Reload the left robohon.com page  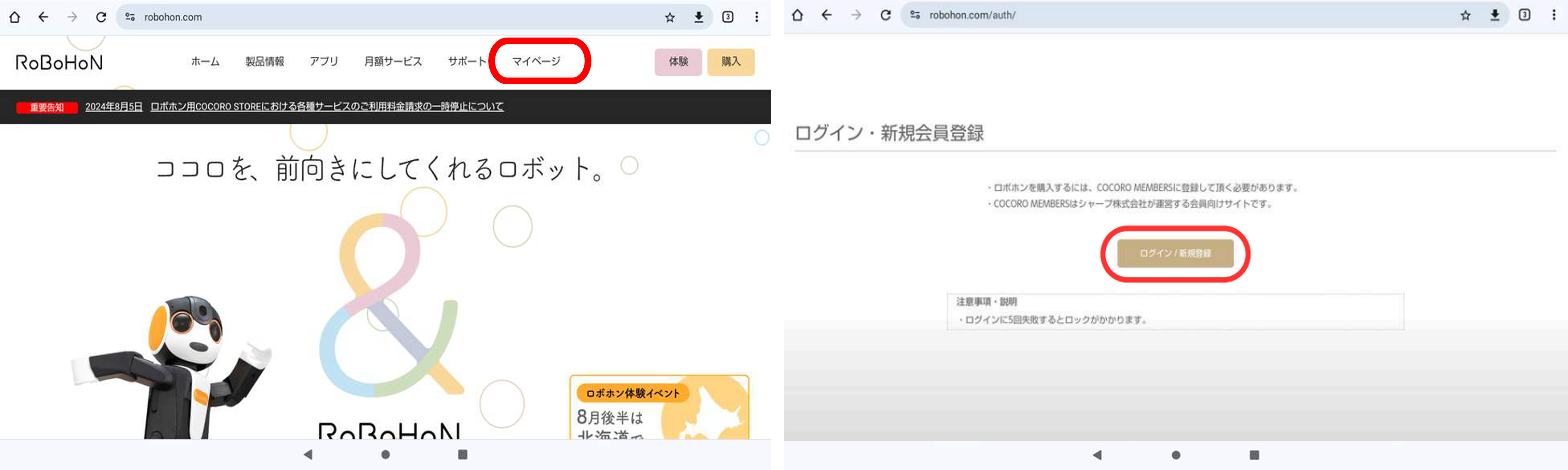[101, 17]
